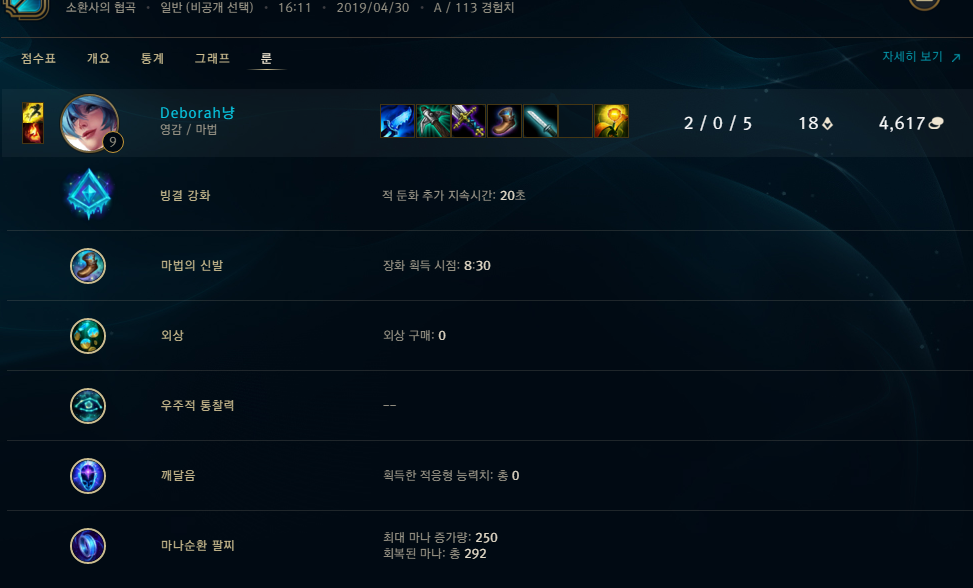Select the Manaflow Band ring rune icon
This screenshot has width=973, height=588.
click(x=88, y=546)
